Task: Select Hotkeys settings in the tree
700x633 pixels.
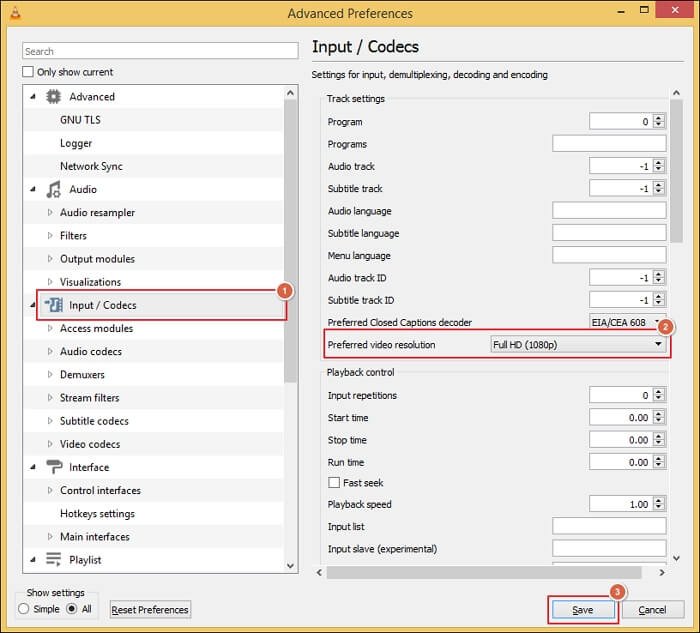Action: tap(97, 514)
